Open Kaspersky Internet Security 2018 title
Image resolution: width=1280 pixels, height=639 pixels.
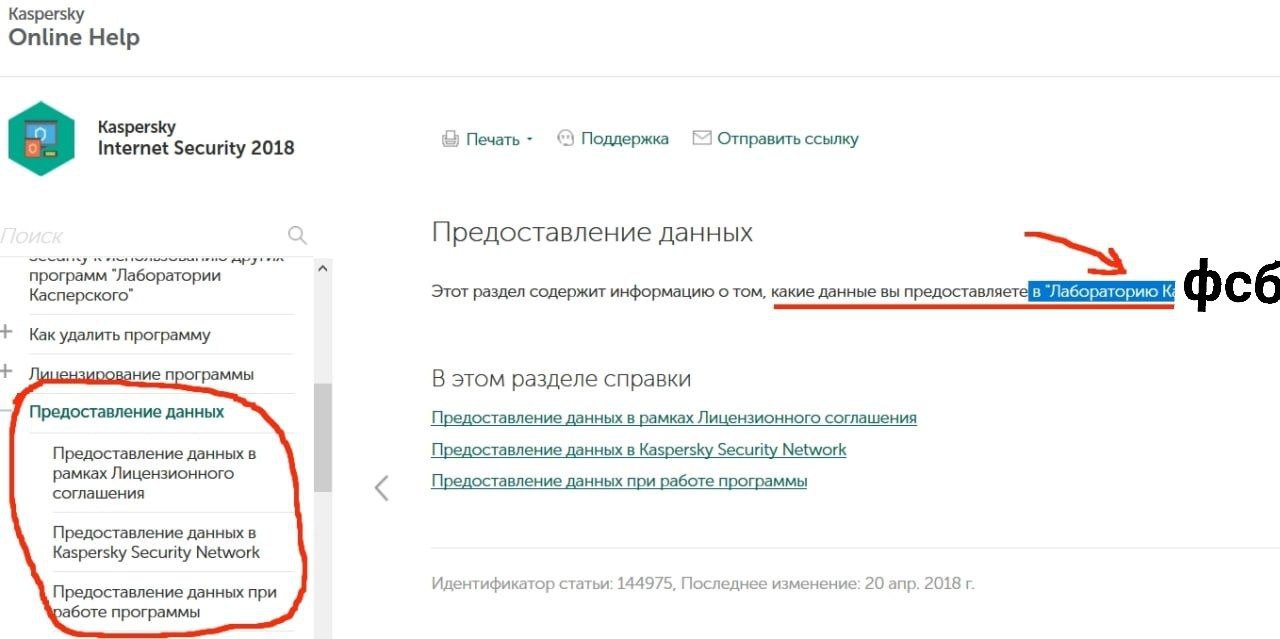pos(196,138)
